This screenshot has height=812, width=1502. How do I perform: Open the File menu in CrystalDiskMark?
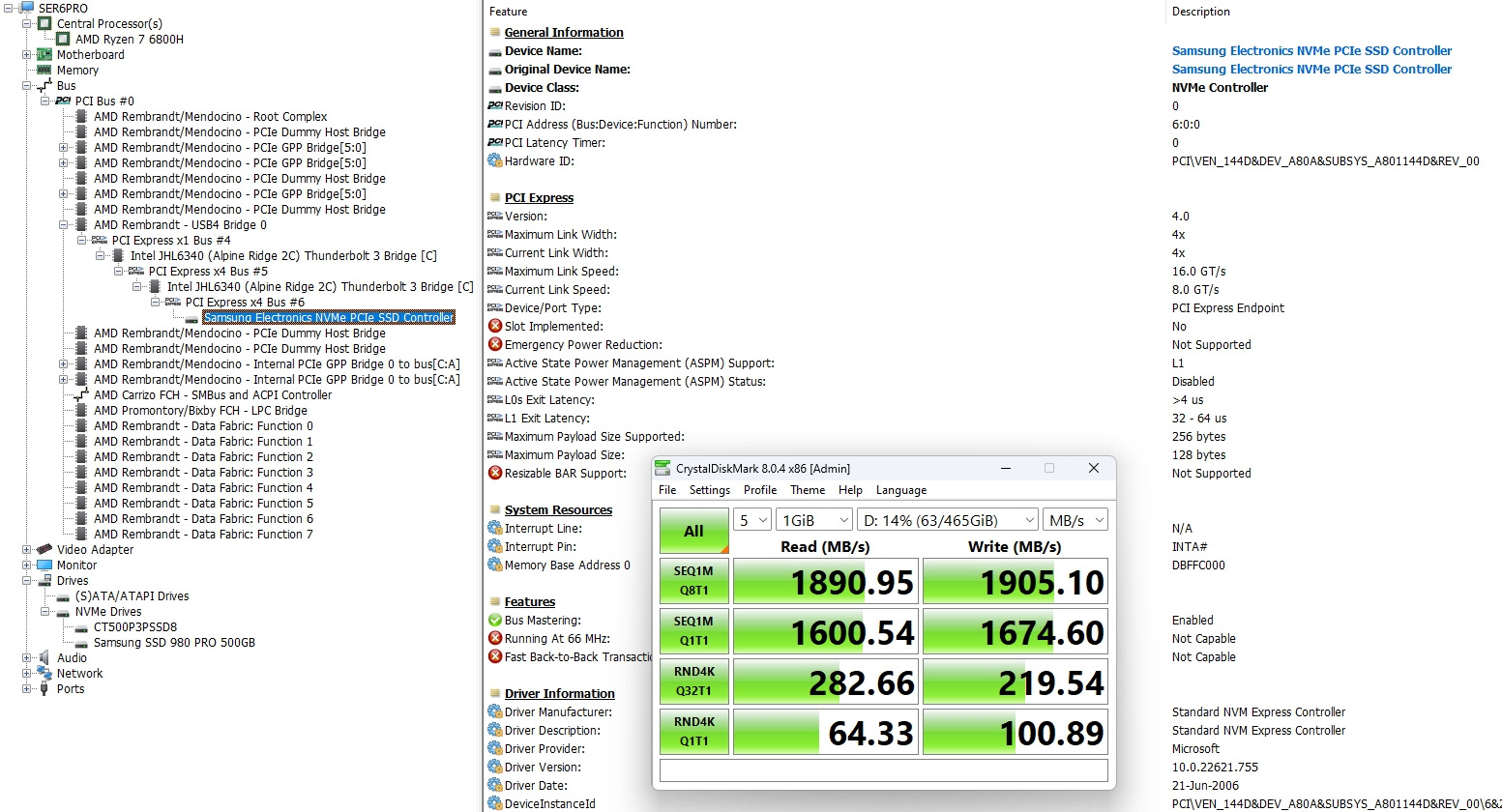point(667,490)
